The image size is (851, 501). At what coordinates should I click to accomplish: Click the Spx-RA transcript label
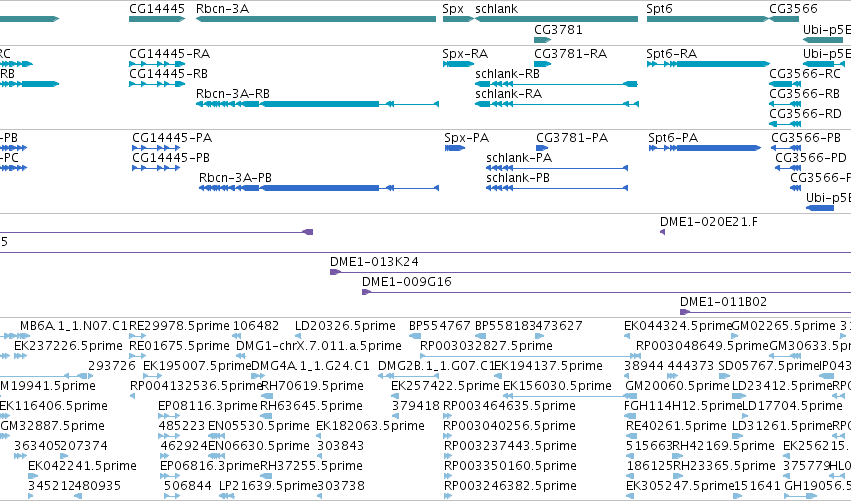465,54
